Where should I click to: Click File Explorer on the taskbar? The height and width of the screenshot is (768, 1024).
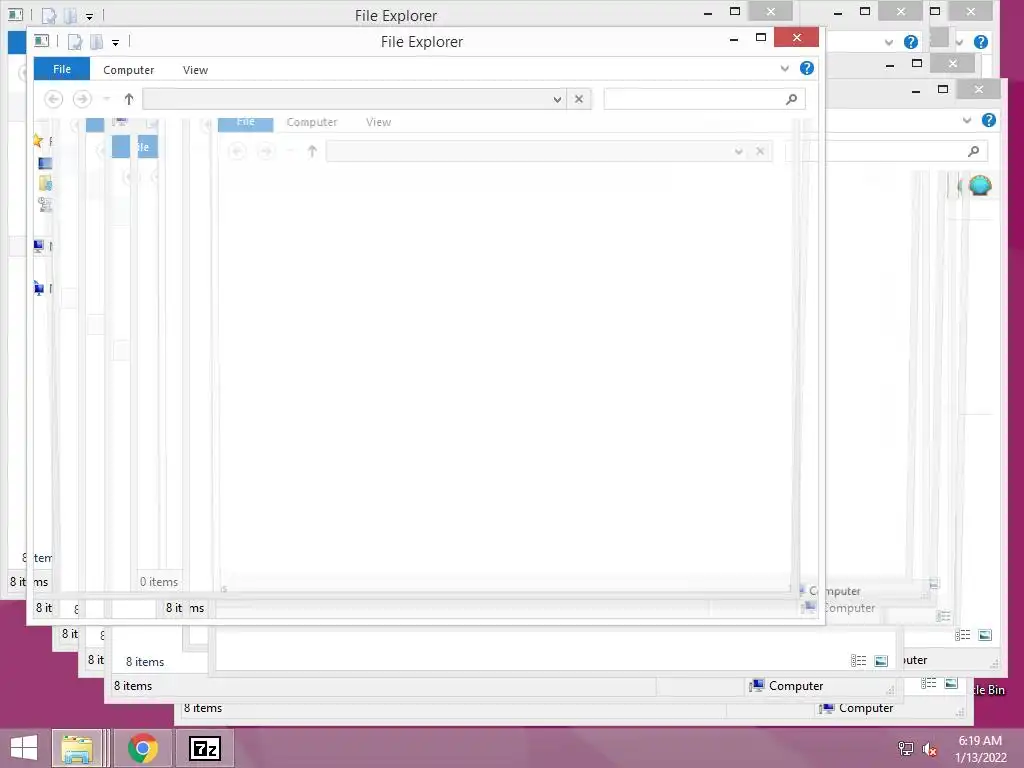coord(76,748)
